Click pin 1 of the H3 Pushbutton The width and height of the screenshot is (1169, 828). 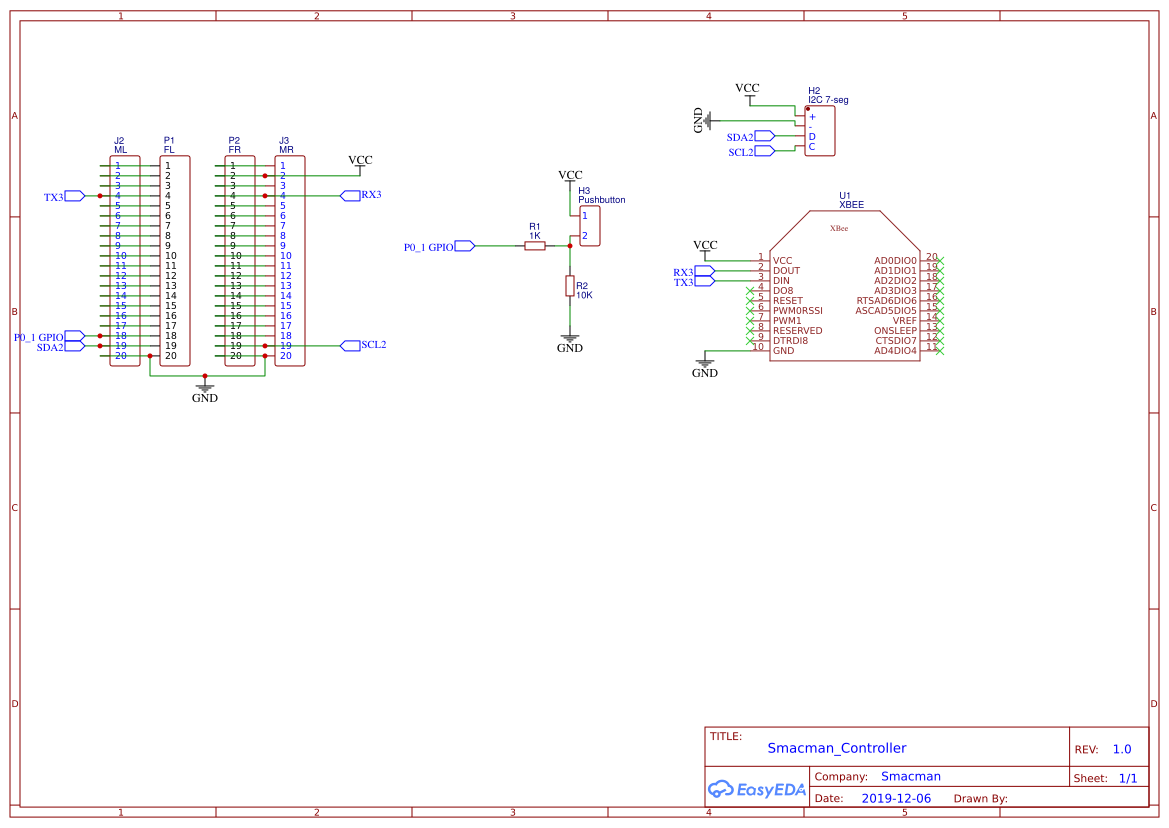pos(585,216)
